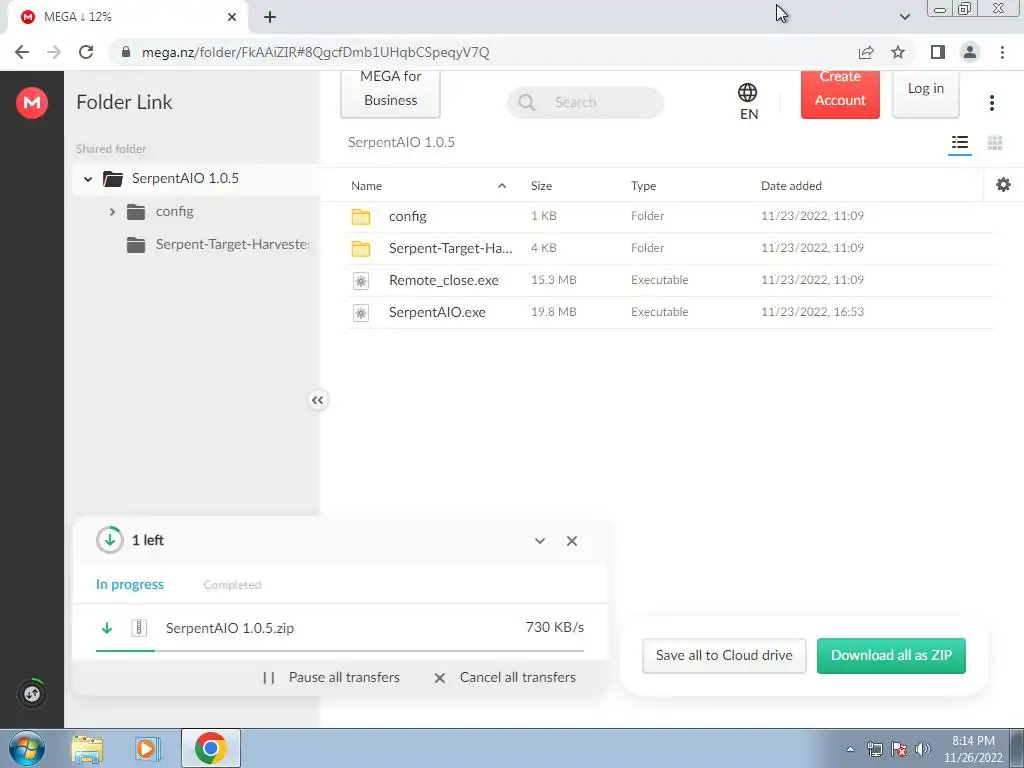Viewport: 1024px width, 768px height.
Task: Click the Serpent-Target-Ha... folder icon in list
Action: pos(360,249)
